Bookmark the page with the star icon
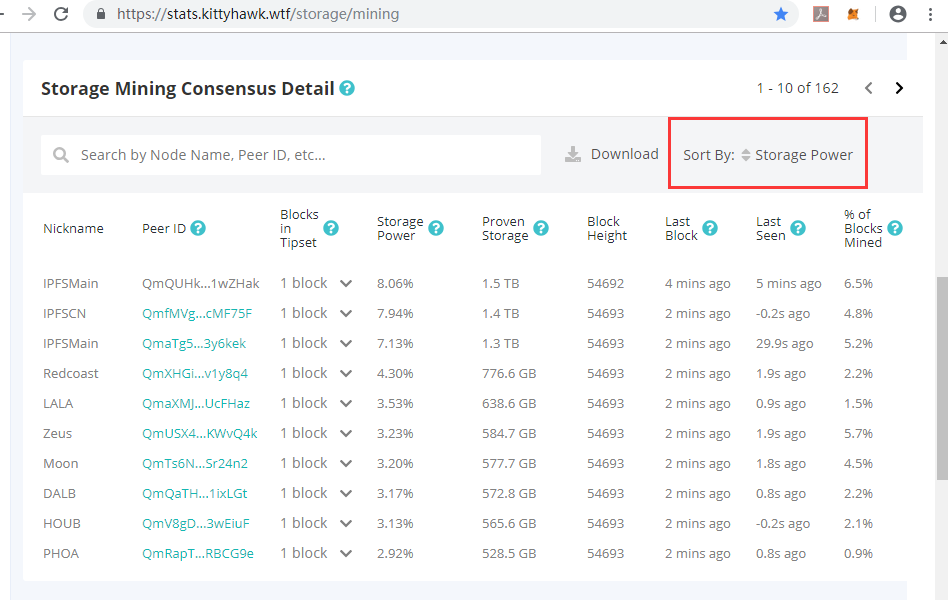The height and width of the screenshot is (600, 948). (x=781, y=14)
